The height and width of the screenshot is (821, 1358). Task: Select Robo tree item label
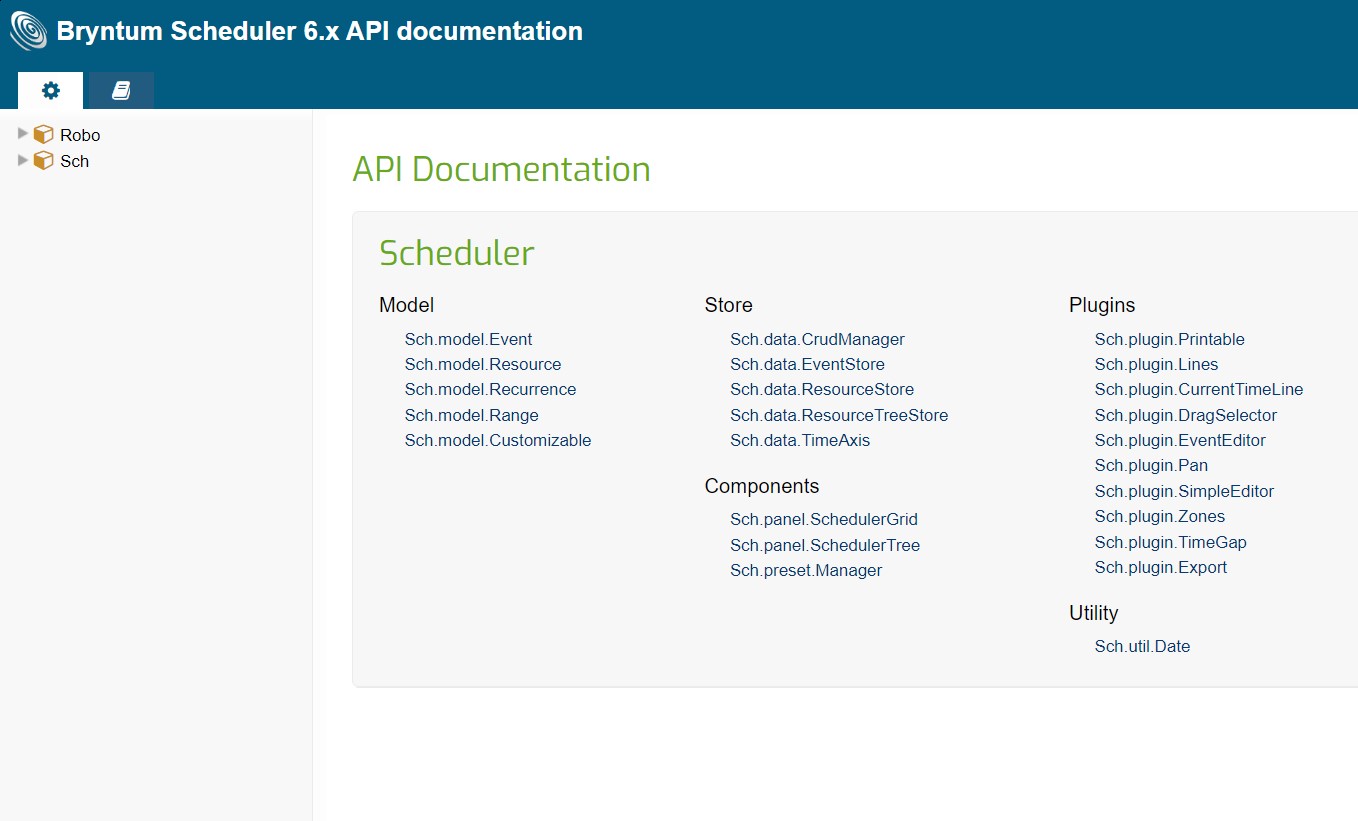(80, 135)
